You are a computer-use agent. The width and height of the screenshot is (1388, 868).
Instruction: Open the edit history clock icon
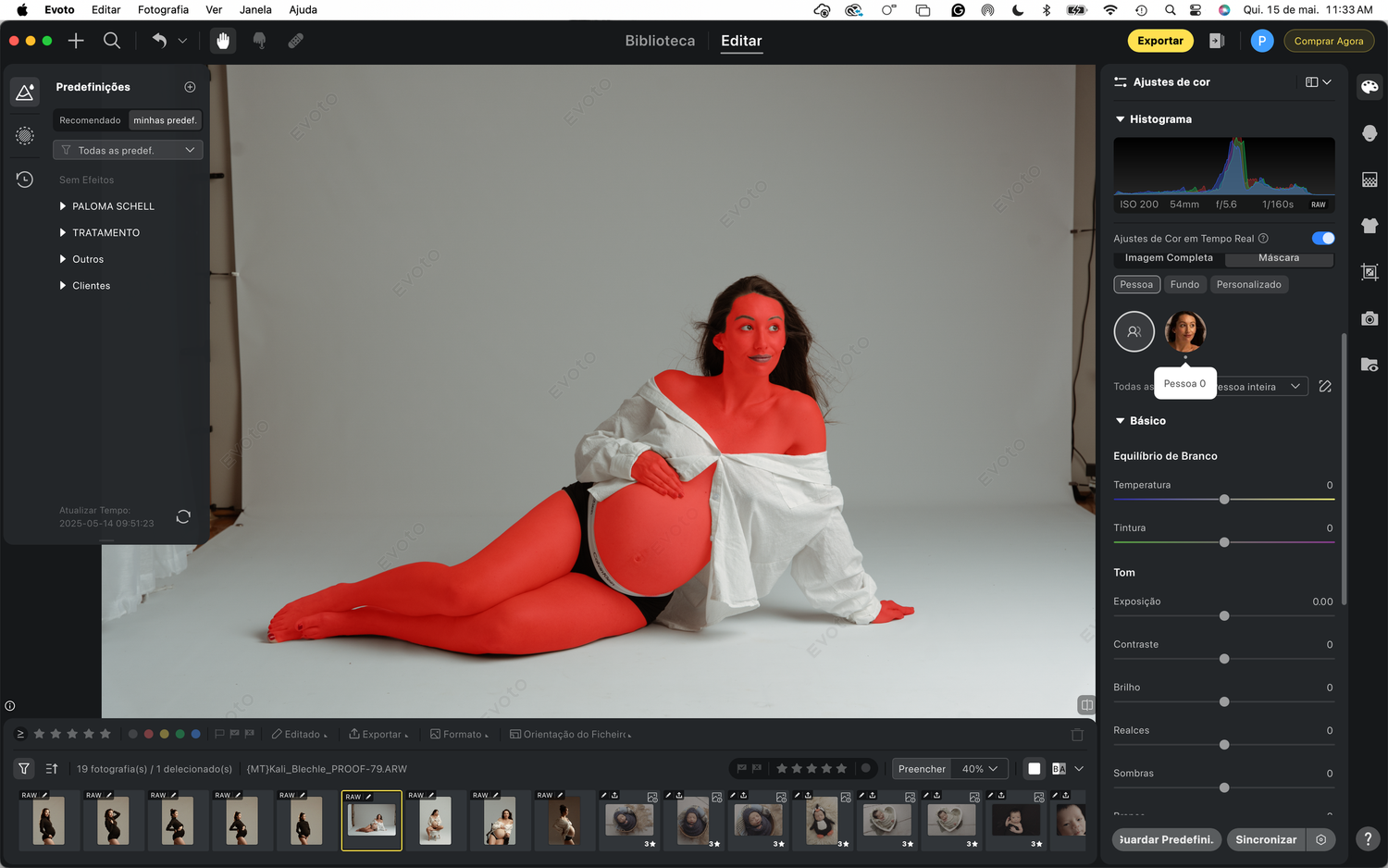click(25, 180)
